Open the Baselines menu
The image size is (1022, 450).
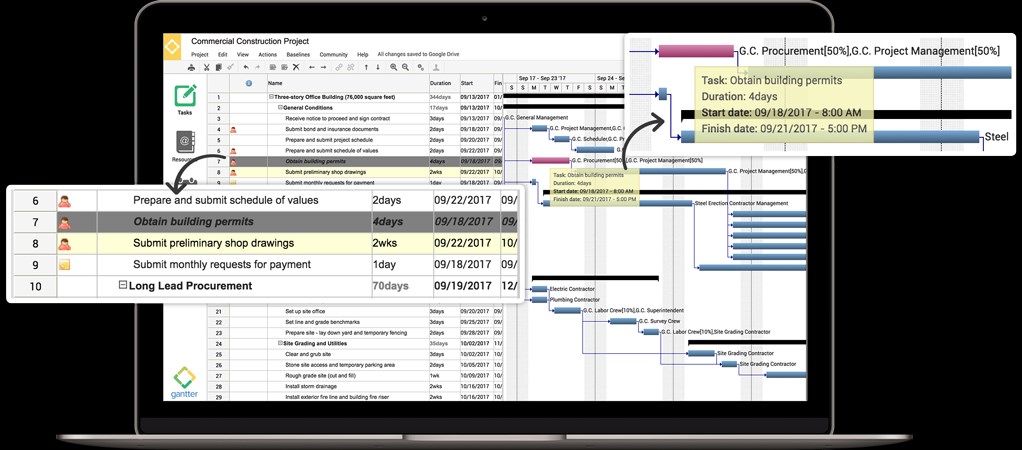pos(298,55)
